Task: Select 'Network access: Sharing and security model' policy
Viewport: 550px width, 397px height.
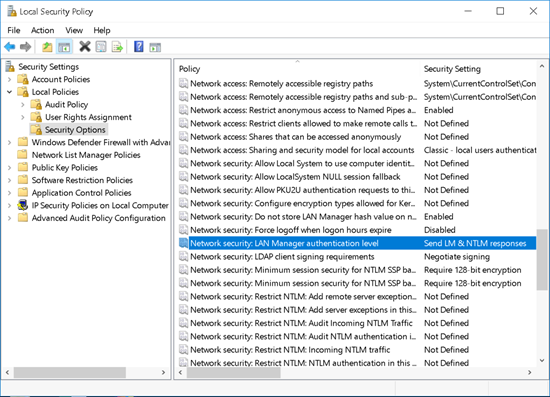Action: 302,150
